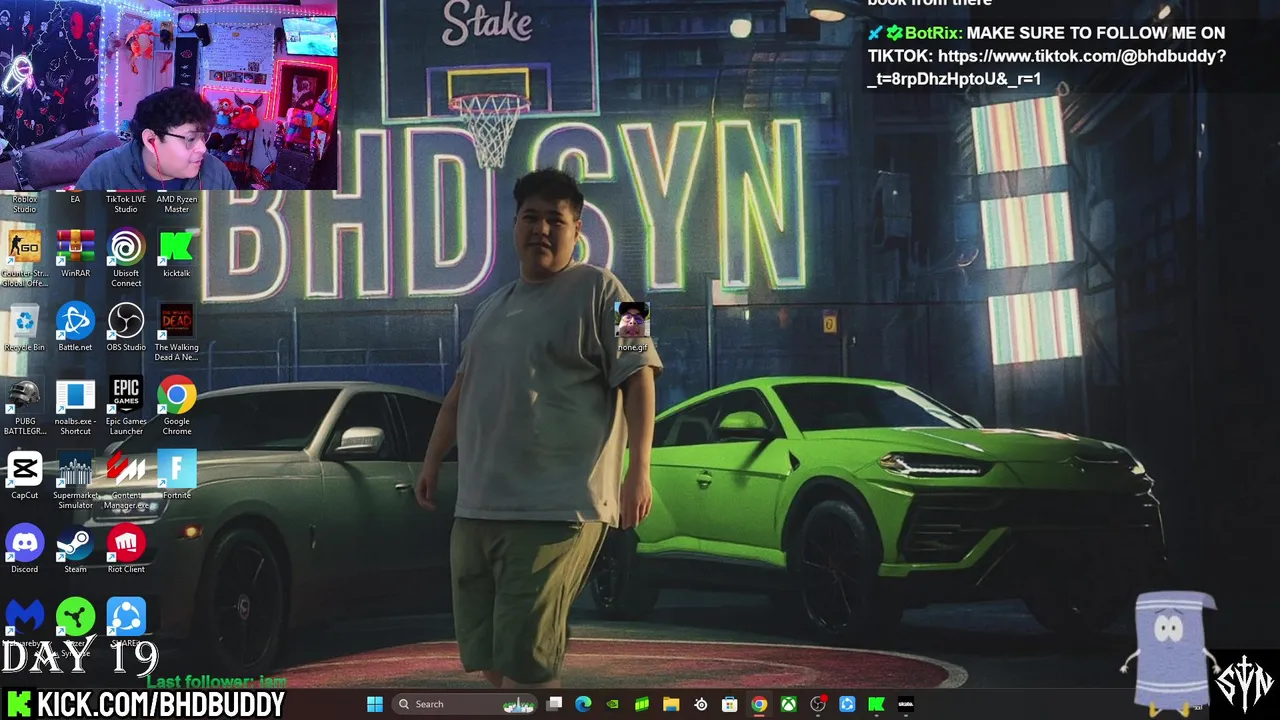The image size is (1280, 720).
Task: Open Supermarket Simulator shortcut
Action: click(75, 480)
